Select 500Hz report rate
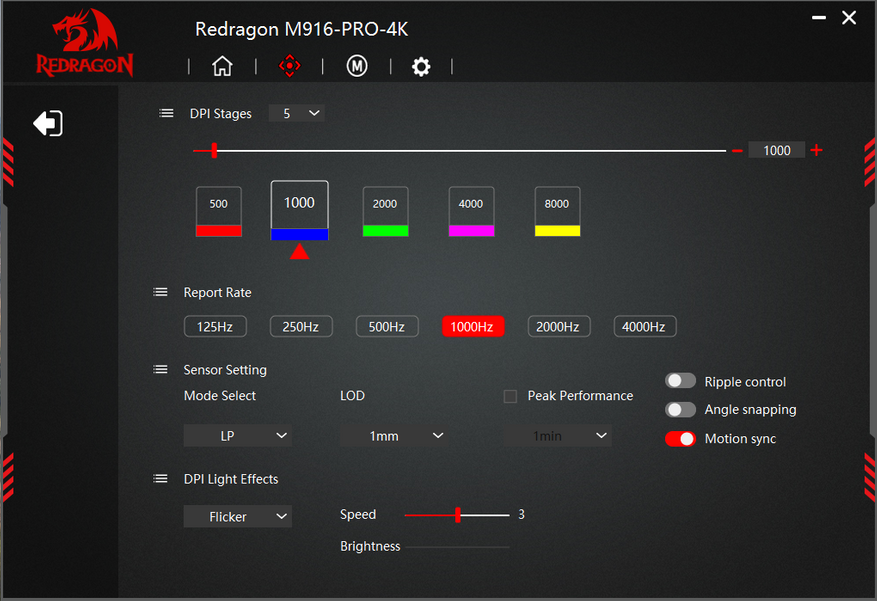877x601 pixels. (387, 326)
